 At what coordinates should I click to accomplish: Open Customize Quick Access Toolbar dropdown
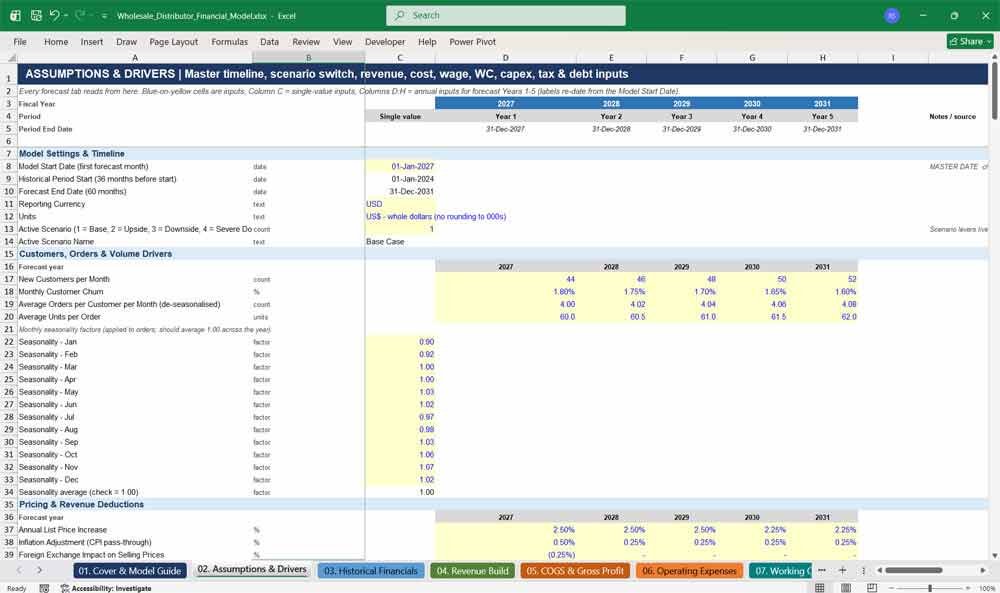pos(104,16)
